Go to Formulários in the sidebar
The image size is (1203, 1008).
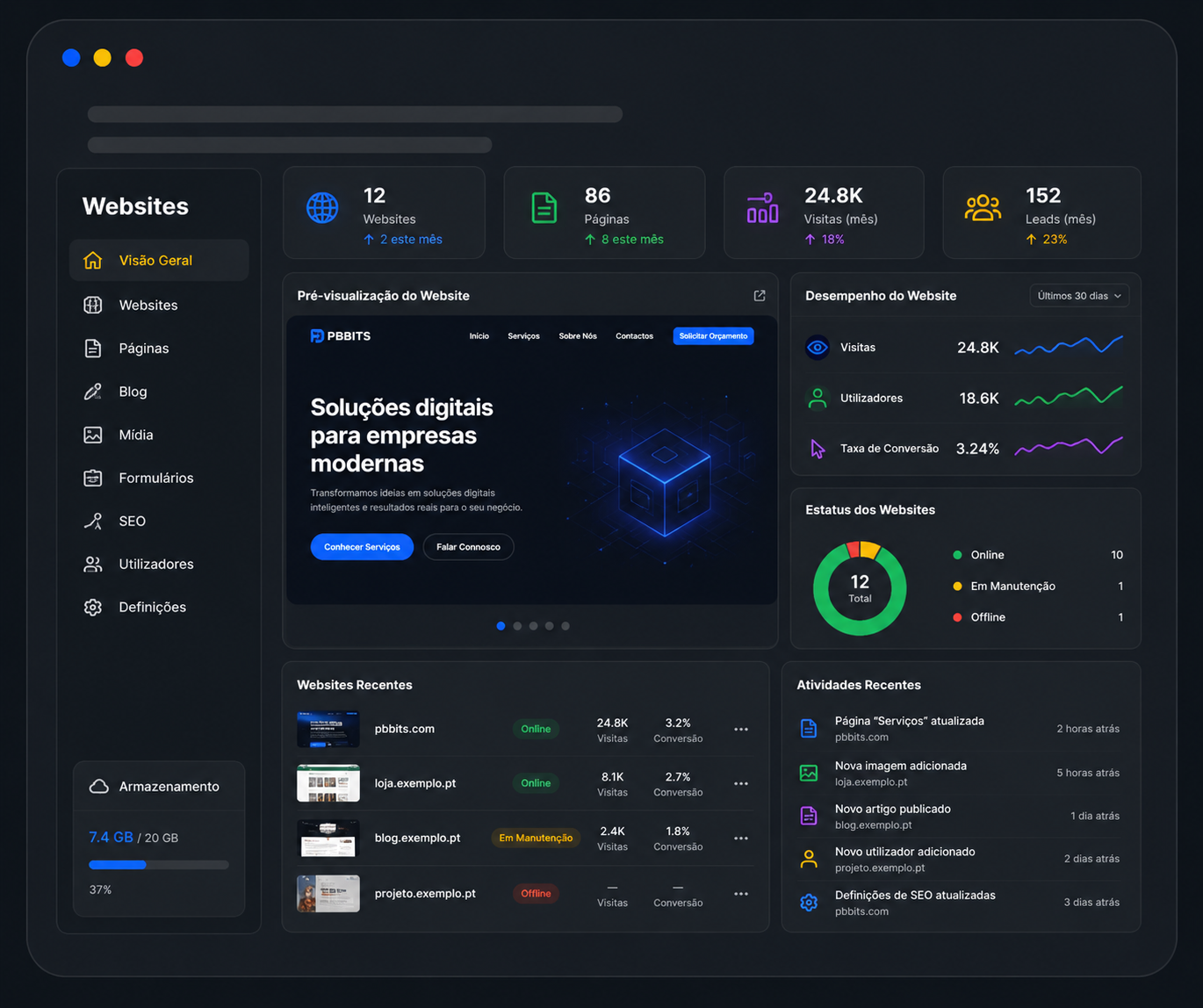tap(159, 478)
